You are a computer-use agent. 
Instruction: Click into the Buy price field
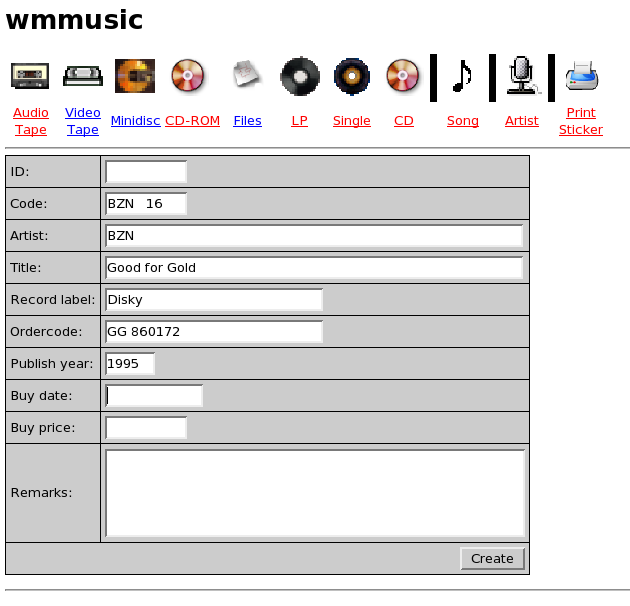(146, 428)
